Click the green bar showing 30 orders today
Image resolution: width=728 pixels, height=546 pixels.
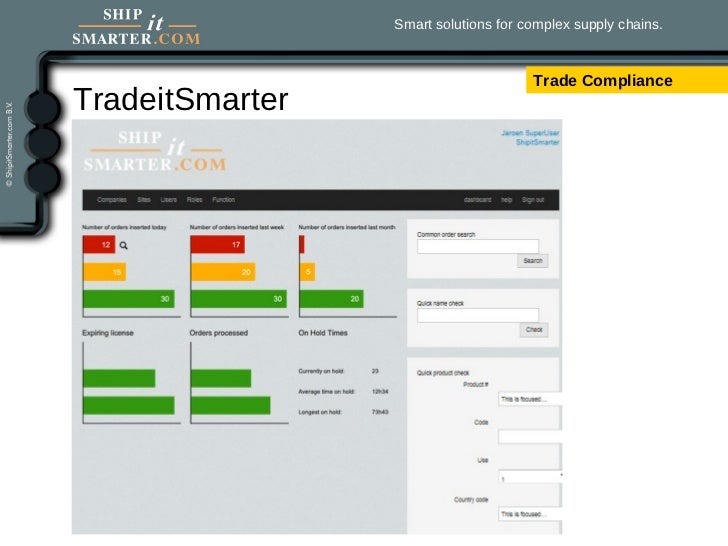129,299
